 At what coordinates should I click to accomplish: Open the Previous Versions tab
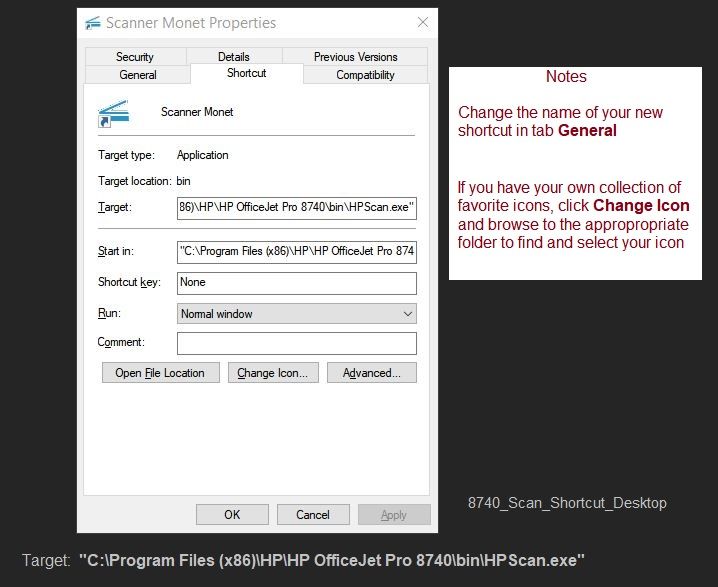click(x=355, y=57)
